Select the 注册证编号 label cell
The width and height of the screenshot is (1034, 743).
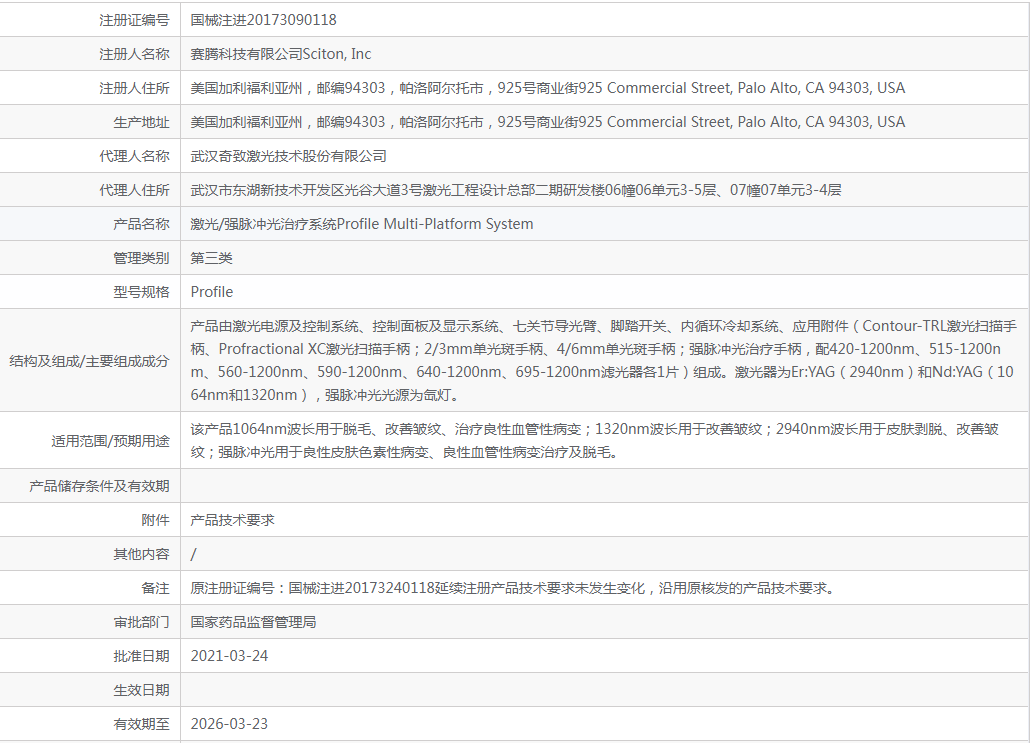(134, 20)
